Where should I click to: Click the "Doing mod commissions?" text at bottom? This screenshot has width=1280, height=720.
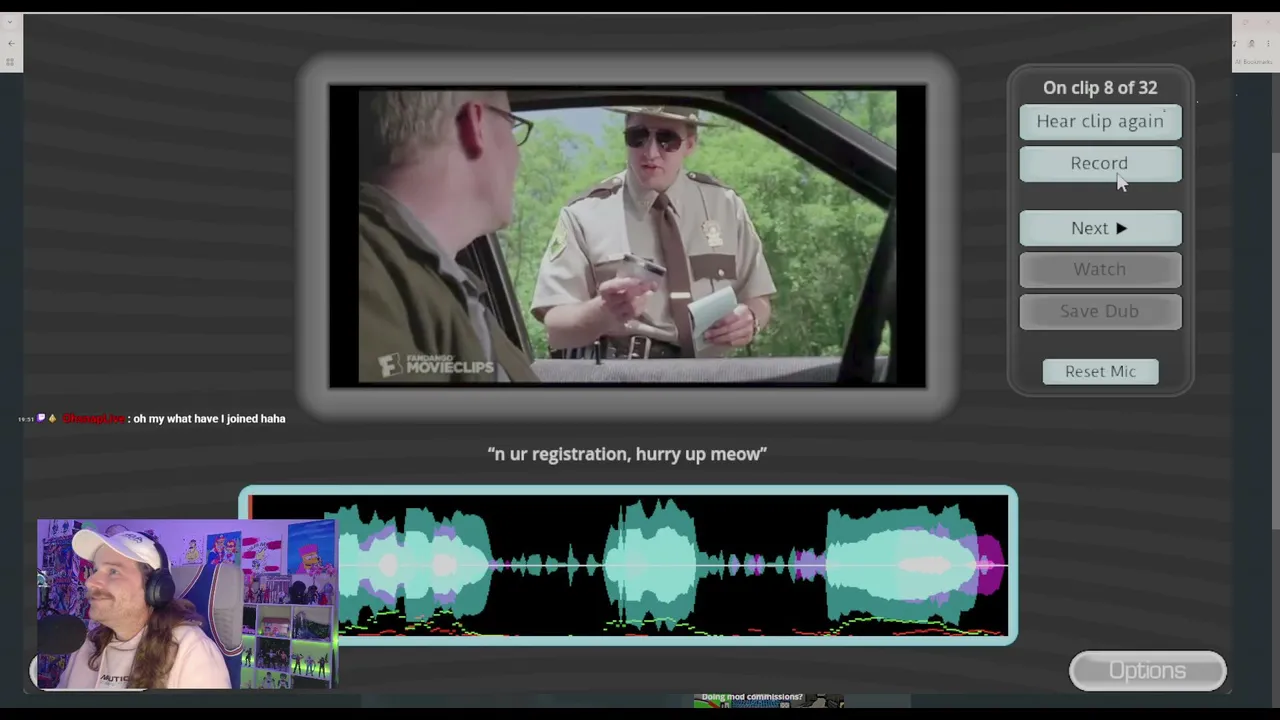(752, 697)
